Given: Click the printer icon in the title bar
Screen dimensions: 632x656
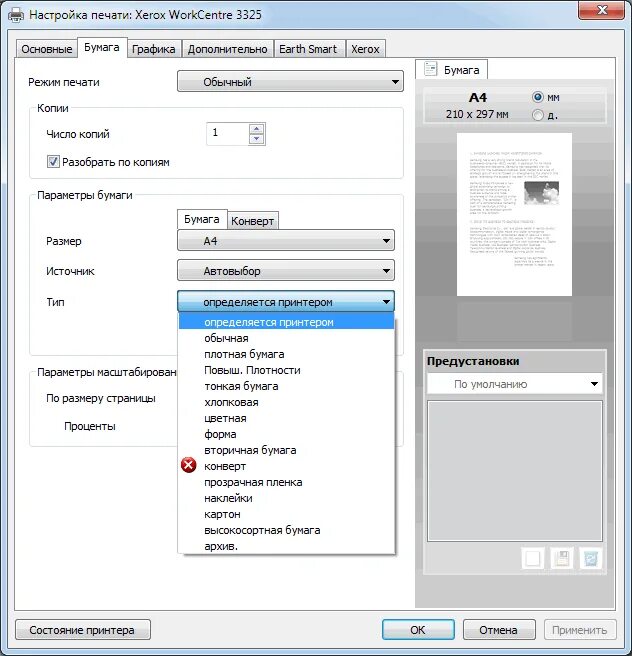Looking at the screenshot, I should 16,15.
